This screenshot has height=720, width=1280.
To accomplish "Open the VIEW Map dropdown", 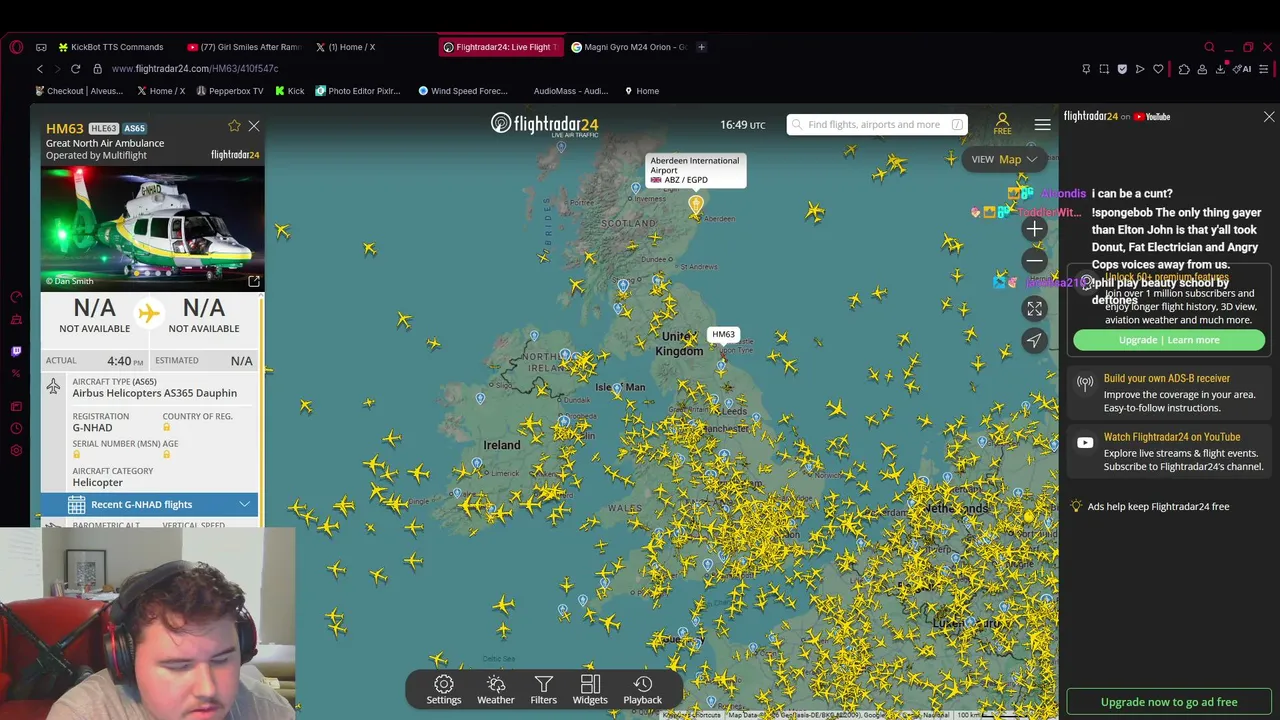I will click(x=1004, y=159).
